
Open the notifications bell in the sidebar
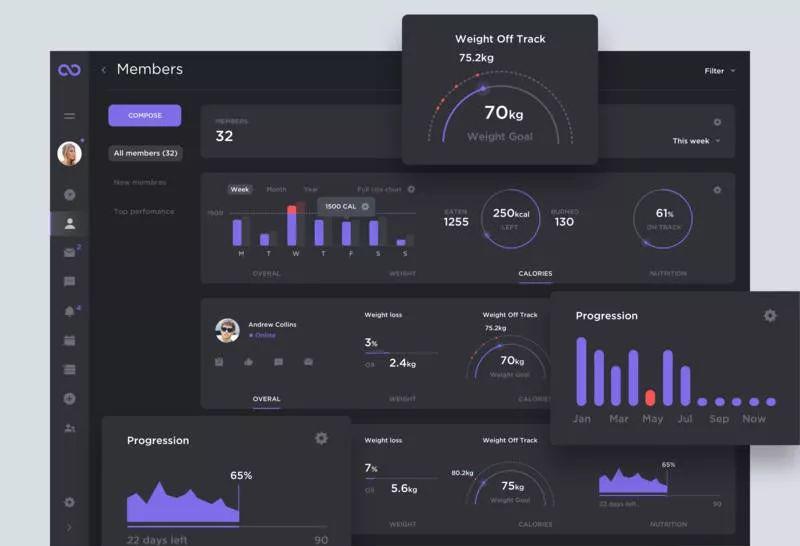point(69,311)
